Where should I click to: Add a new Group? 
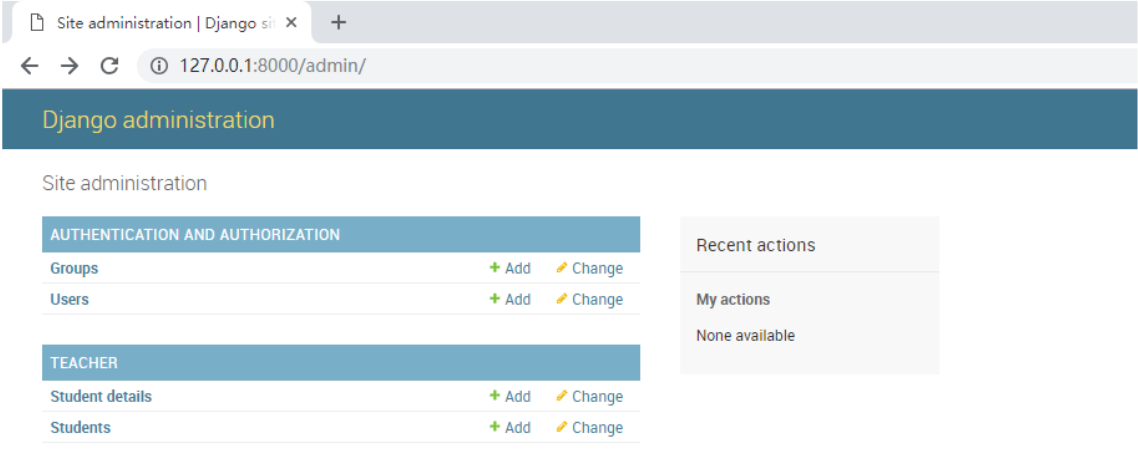pyautogui.click(x=510, y=268)
